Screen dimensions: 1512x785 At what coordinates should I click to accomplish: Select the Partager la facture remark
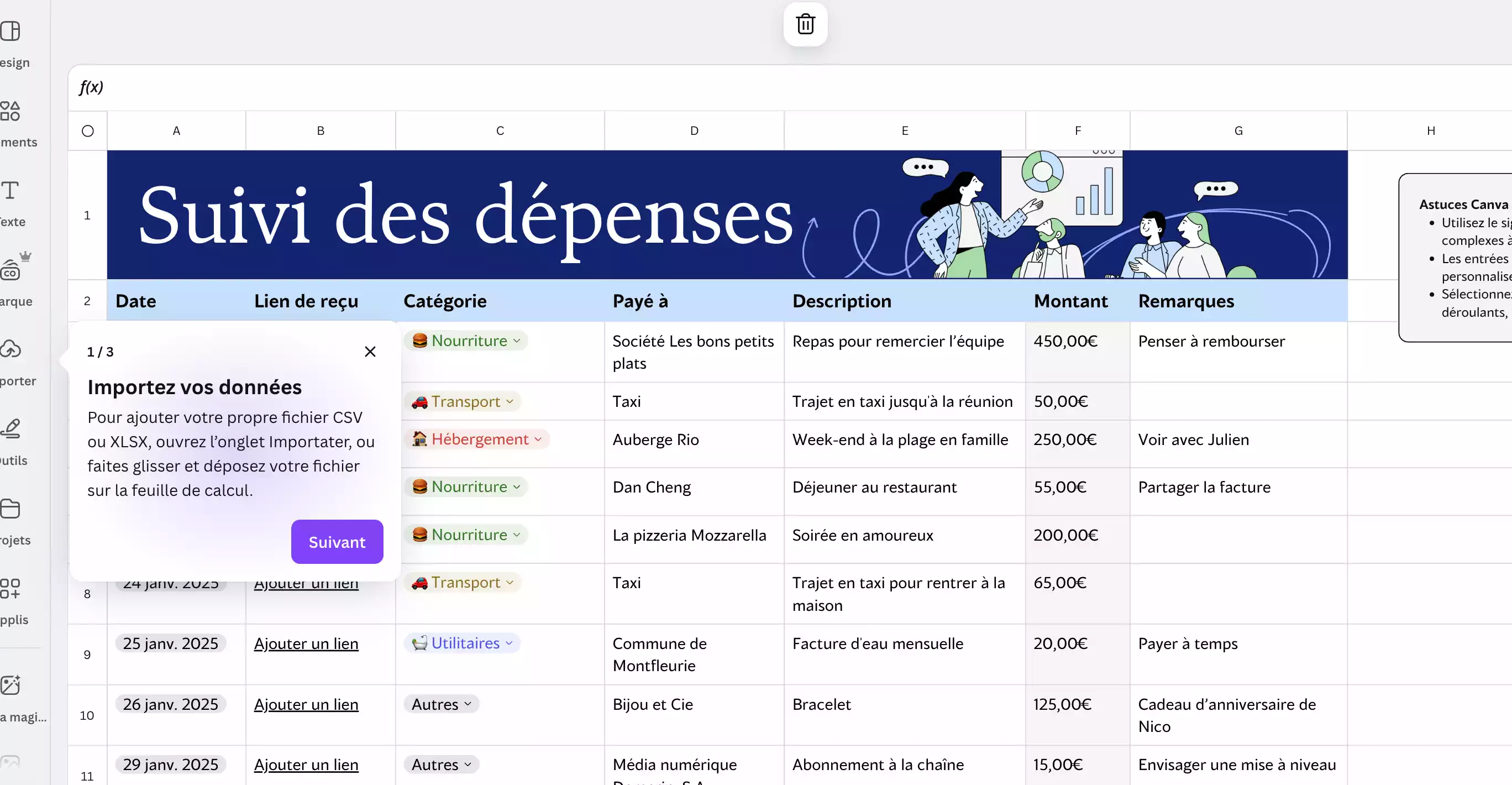[x=1238, y=491]
